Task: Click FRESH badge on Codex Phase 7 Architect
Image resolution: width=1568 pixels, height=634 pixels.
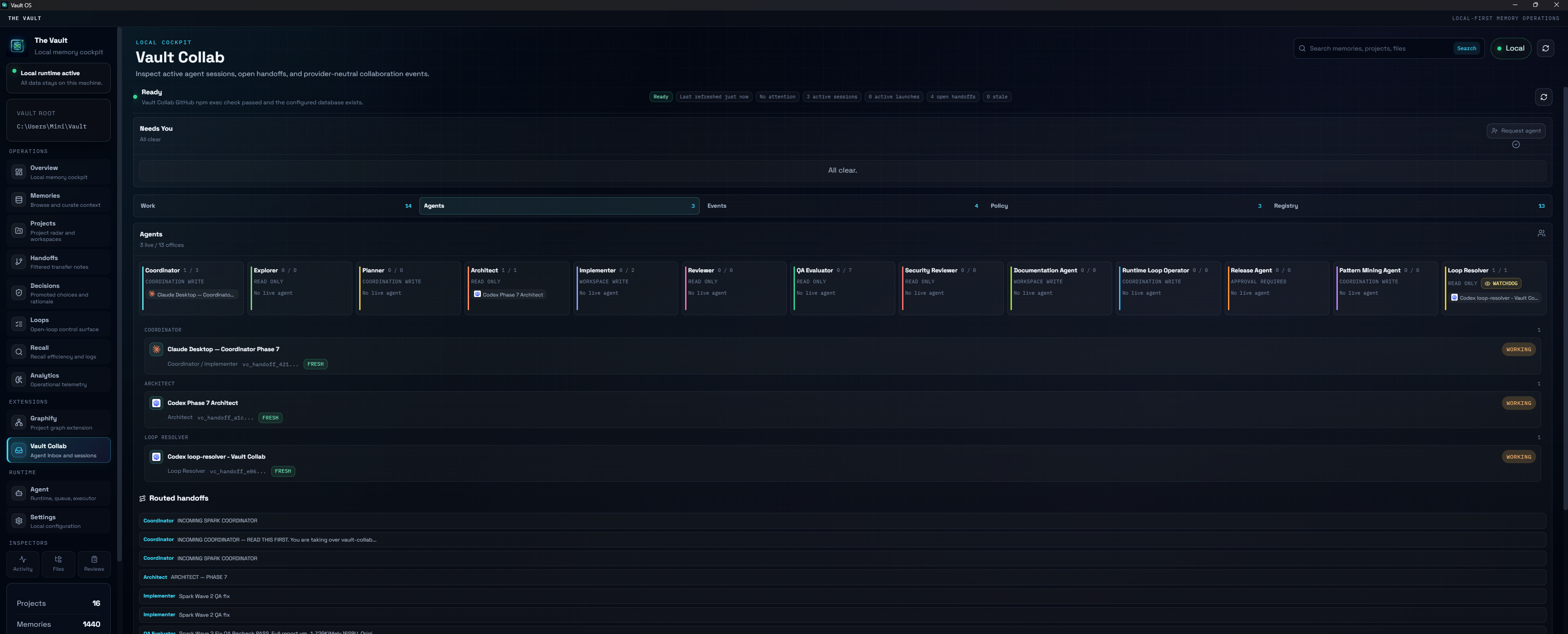Action: 270,418
